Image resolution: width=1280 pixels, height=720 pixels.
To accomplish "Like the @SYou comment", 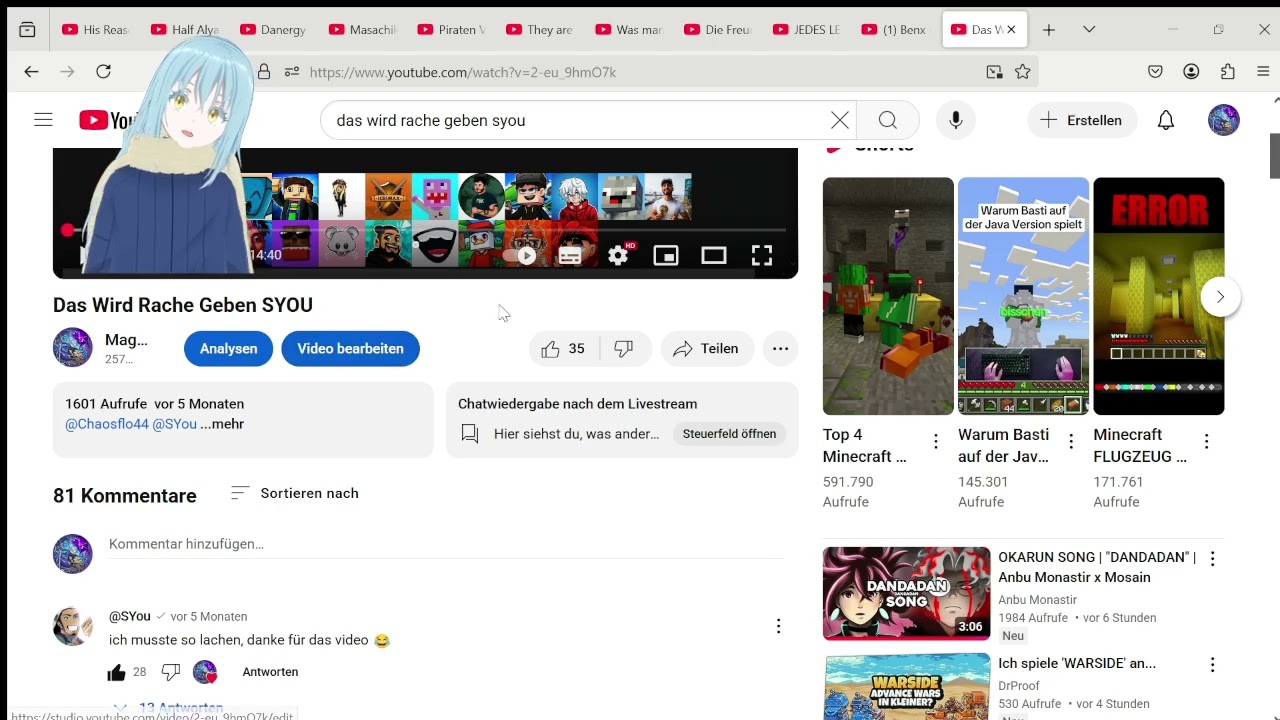I will click(x=117, y=672).
